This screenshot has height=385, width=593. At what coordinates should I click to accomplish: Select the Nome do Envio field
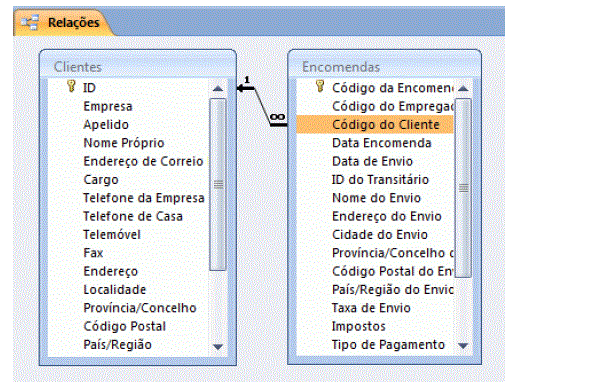376,198
